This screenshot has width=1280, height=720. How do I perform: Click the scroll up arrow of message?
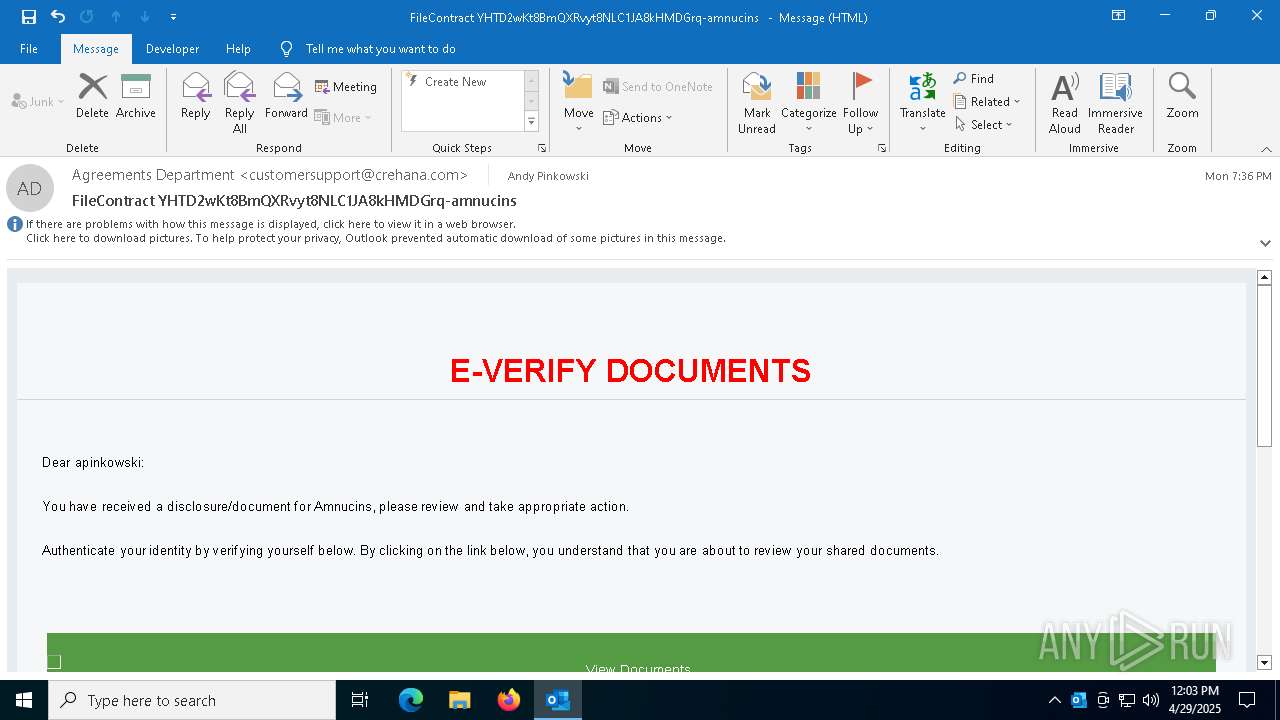click(1264, 277)
